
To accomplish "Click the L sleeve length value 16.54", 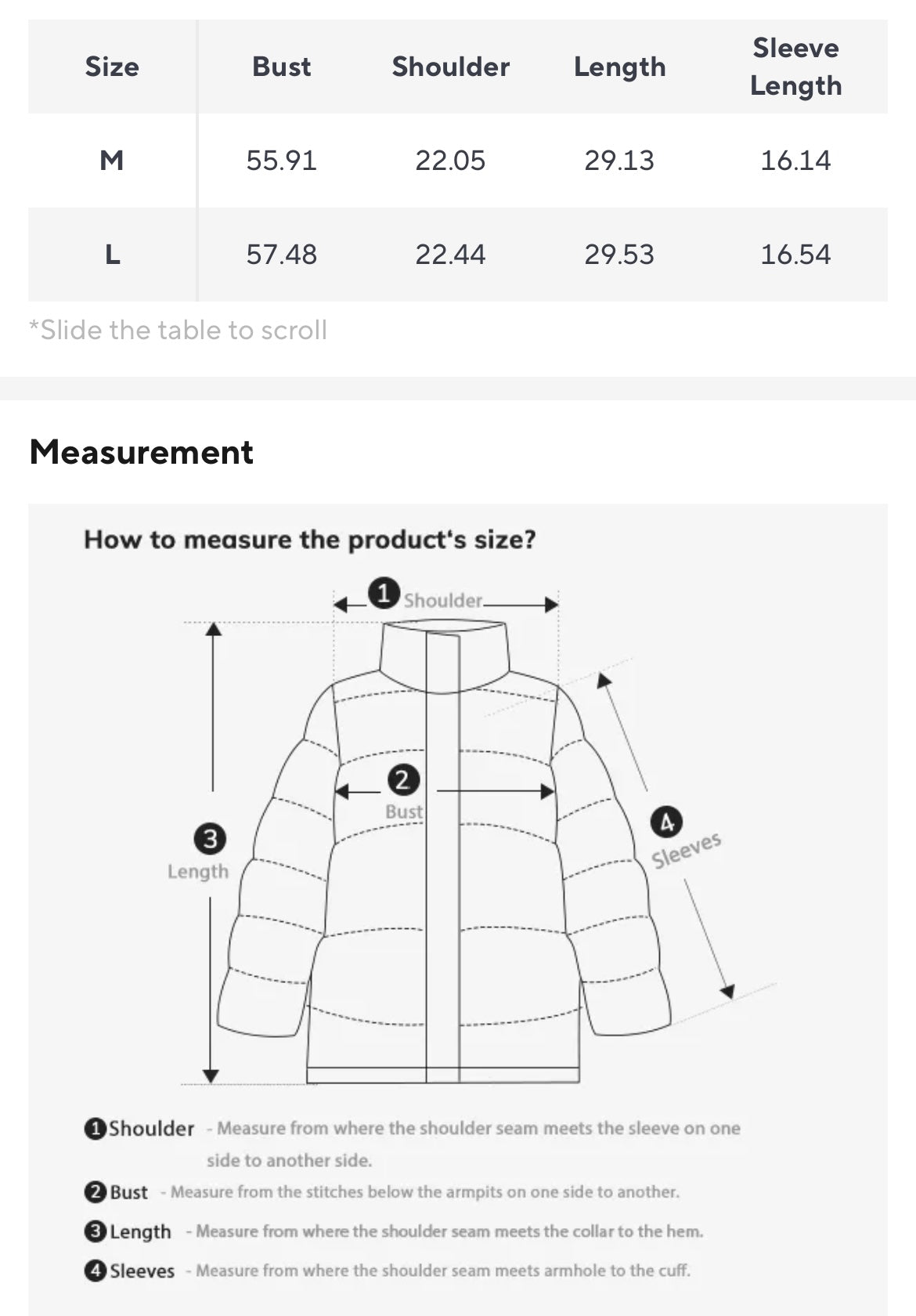I will click(795, 255).
